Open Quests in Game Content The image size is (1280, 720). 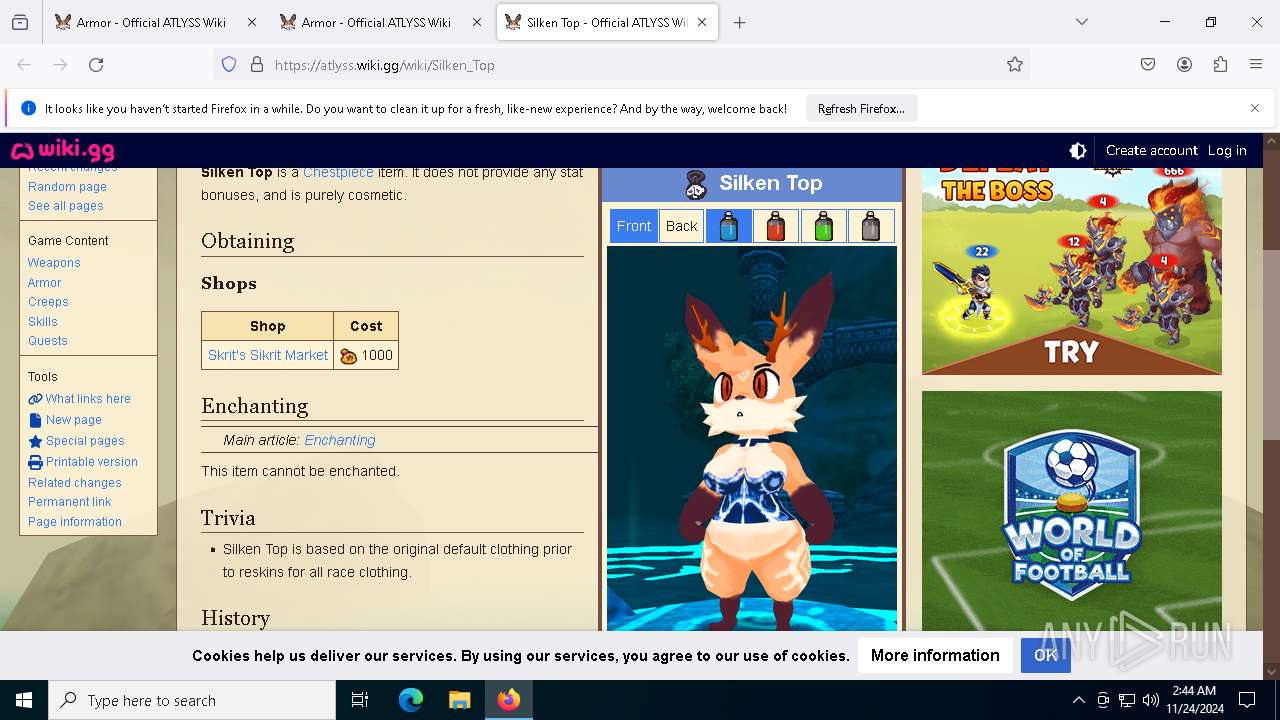coord(48,341)
